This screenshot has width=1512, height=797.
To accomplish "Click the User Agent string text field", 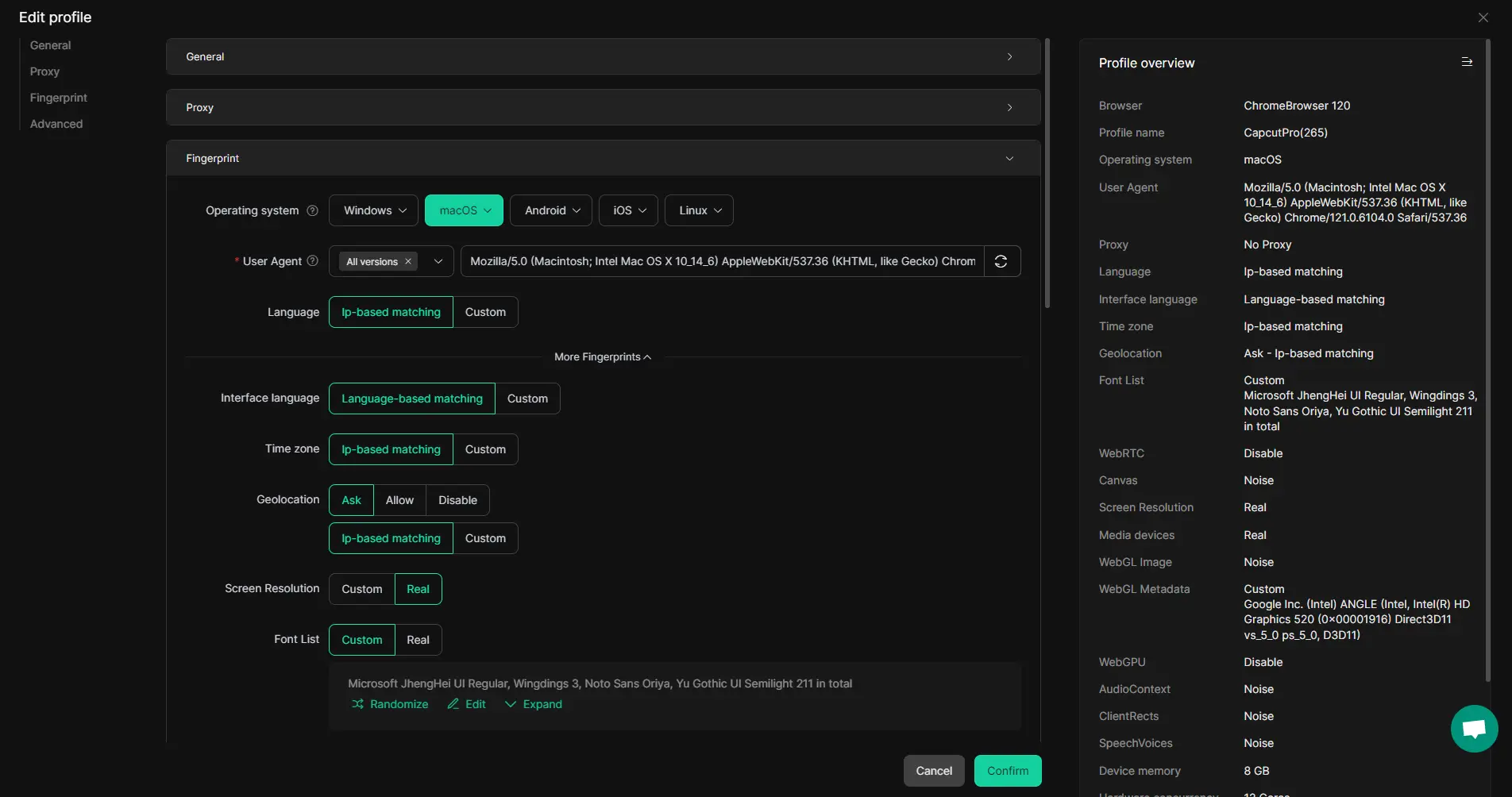I will click(722, 261).
